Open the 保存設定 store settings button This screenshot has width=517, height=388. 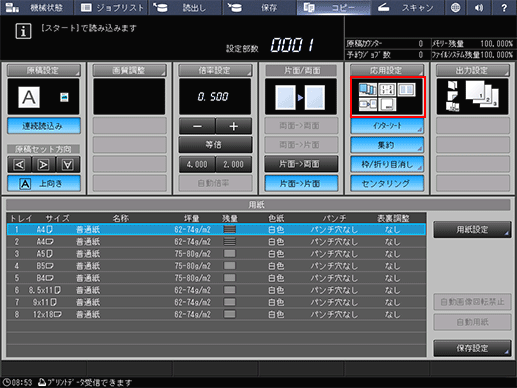click(x=472, y=348)
